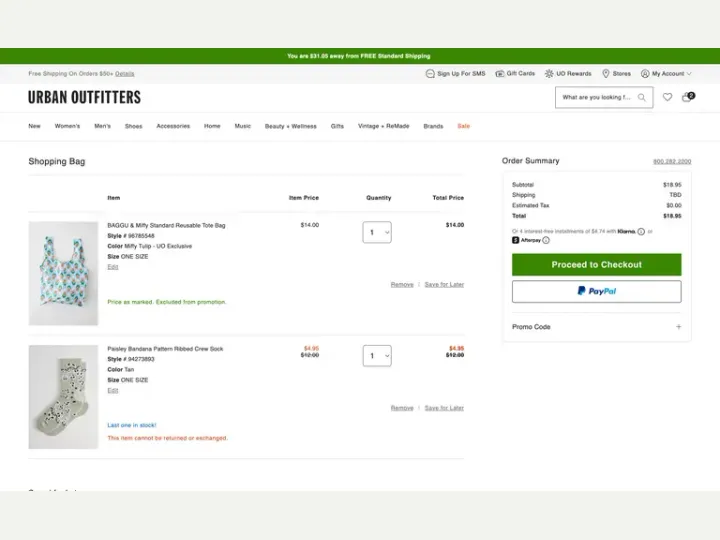Open the crew sock quantity dropdown
The image size is (720, 540).
pyautogui.click(x=377, y=356)
